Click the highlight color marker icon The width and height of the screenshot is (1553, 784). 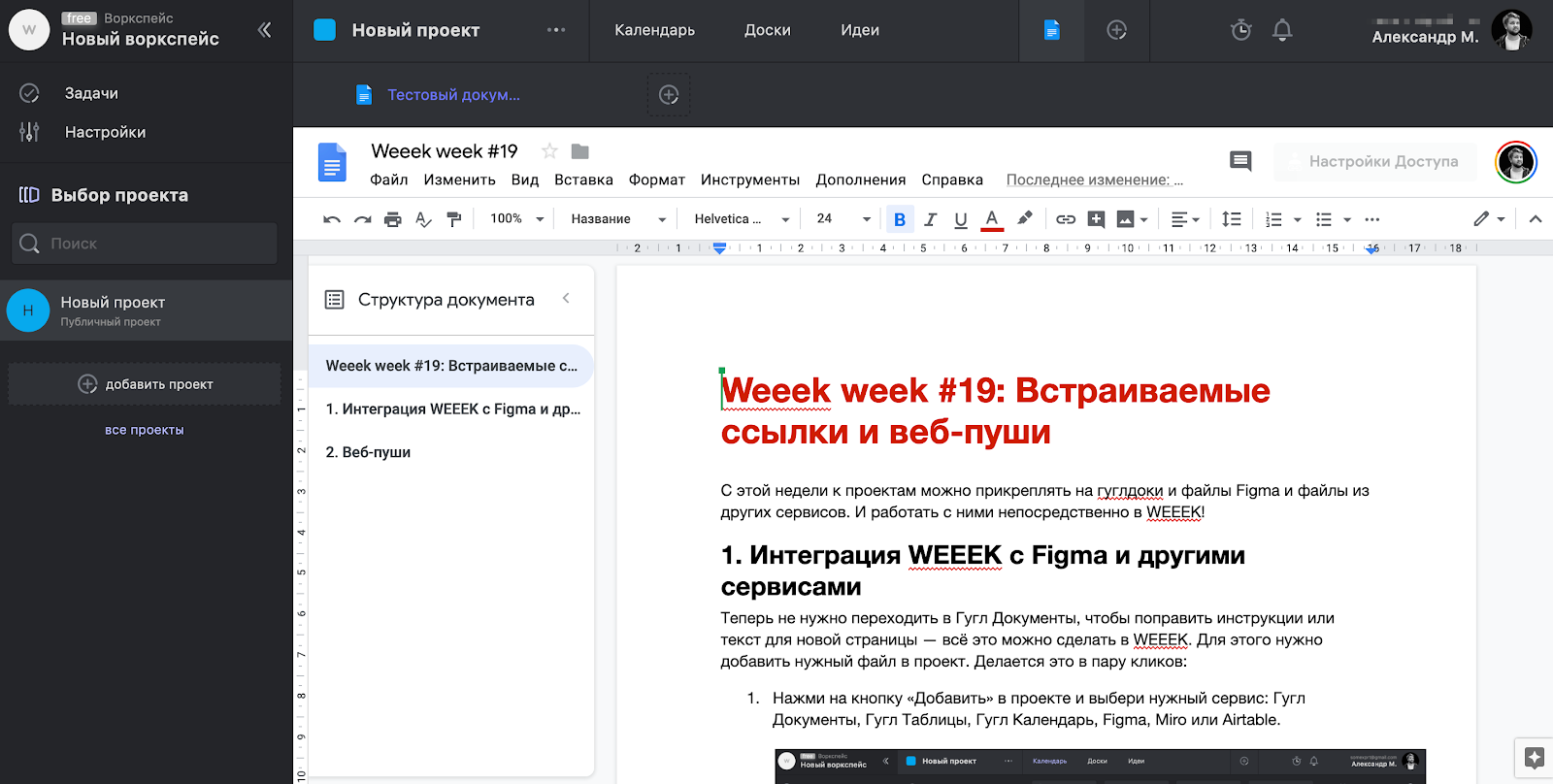pos(1024,219)
